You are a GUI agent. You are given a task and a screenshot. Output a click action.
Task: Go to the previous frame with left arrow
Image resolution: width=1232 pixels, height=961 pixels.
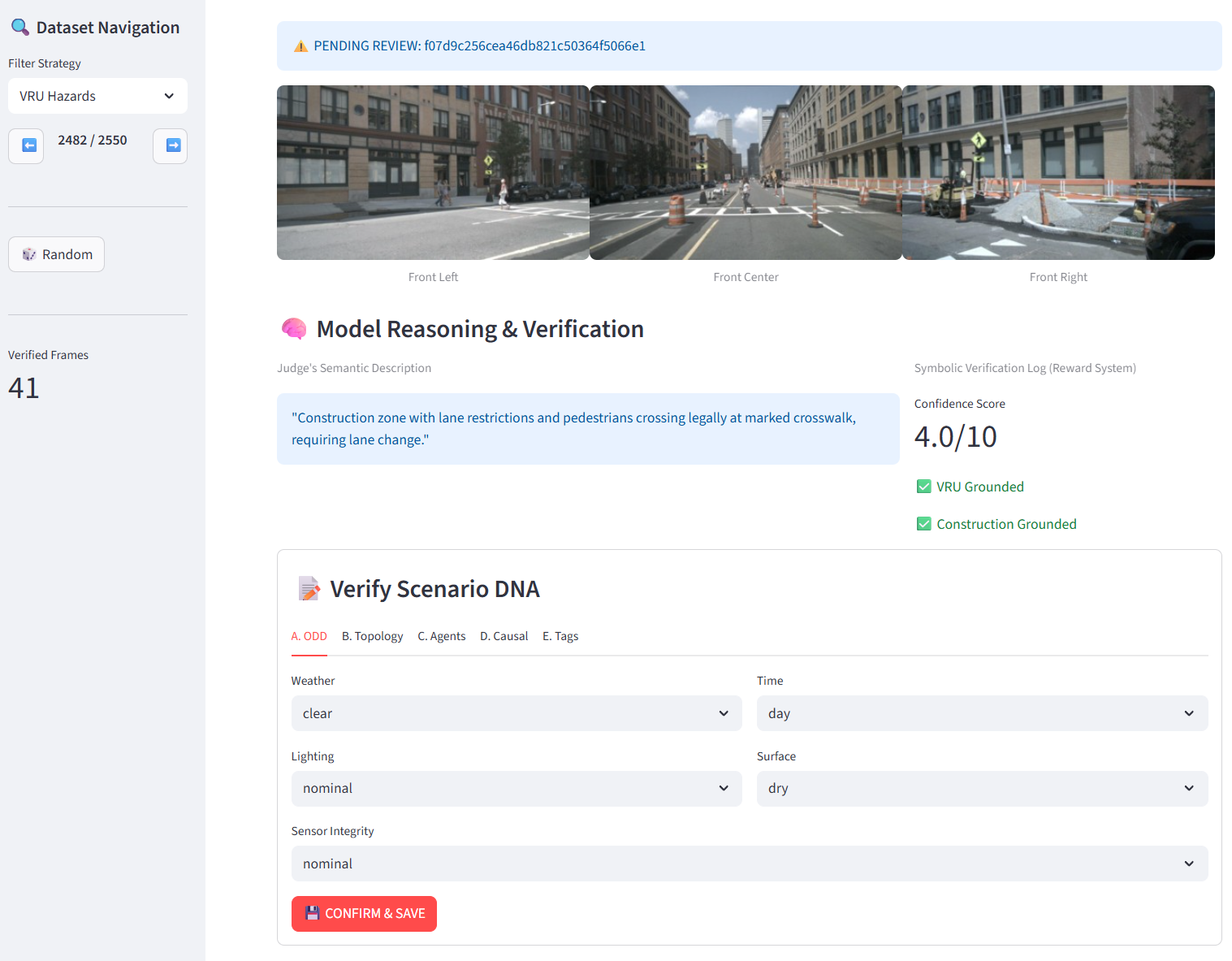click(x=26, y=145)
